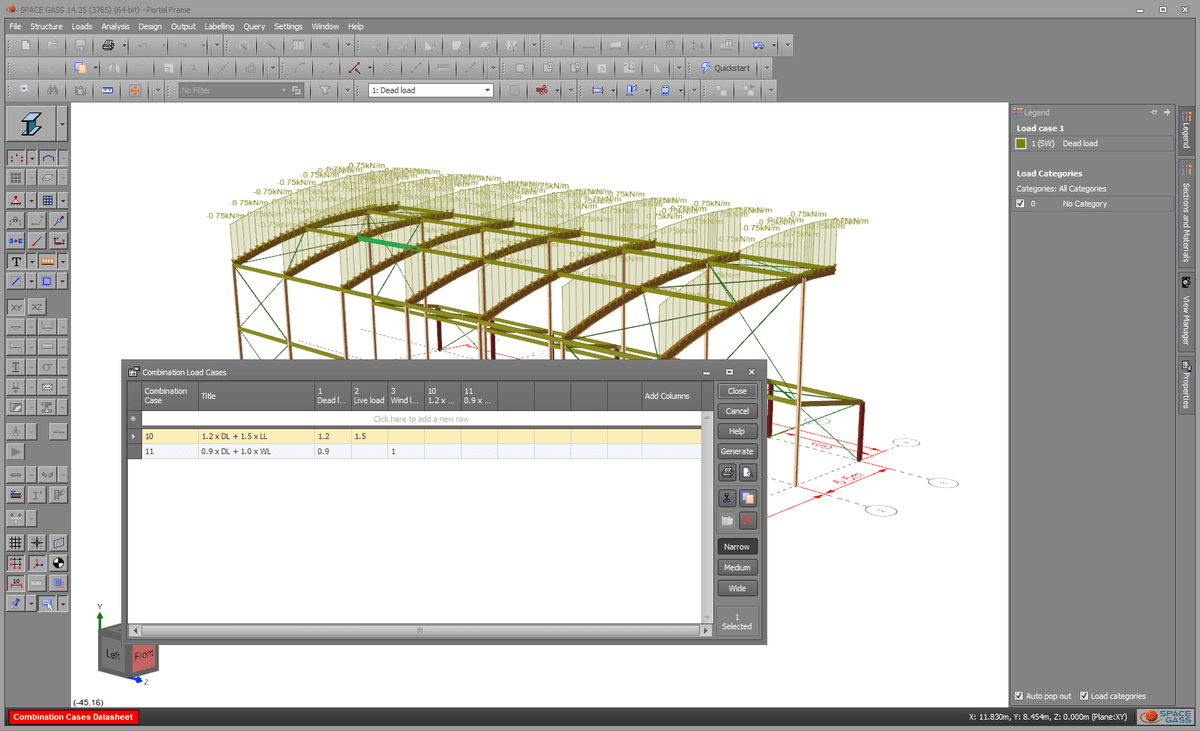Click the Quickstart lightning icon

pos(705,68)
